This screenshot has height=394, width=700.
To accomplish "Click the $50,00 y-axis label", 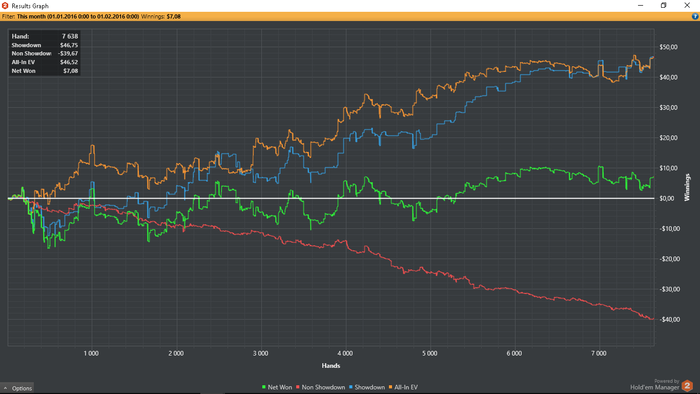I will coord(668,47).
